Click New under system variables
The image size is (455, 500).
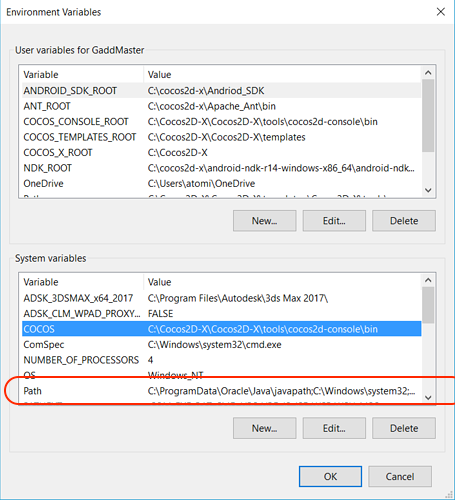coord(265,428)
